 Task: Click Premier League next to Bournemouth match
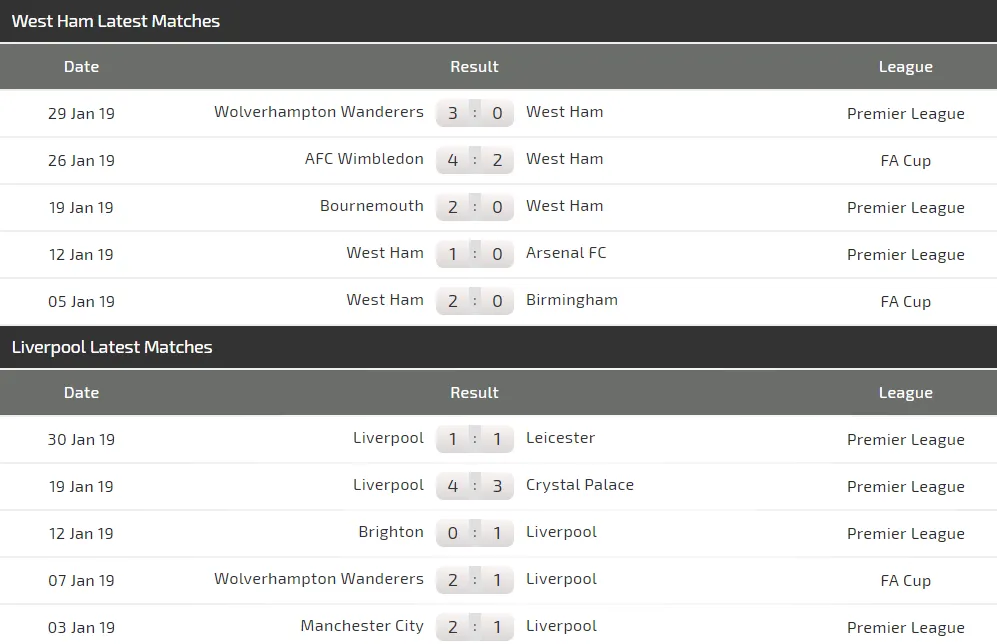pos(905,207)
